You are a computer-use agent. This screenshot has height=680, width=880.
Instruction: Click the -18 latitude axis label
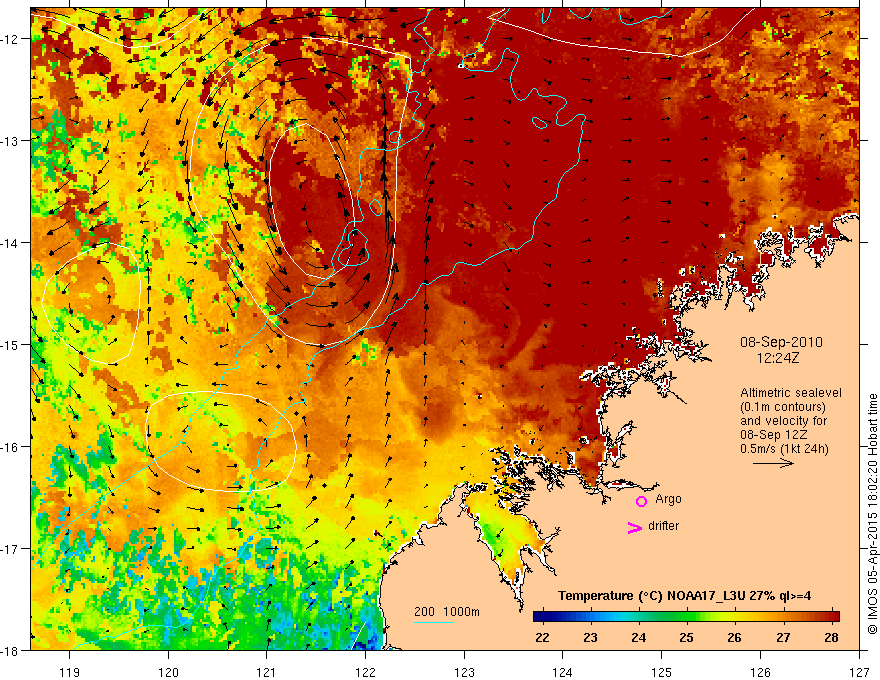(x=11, y=651)
